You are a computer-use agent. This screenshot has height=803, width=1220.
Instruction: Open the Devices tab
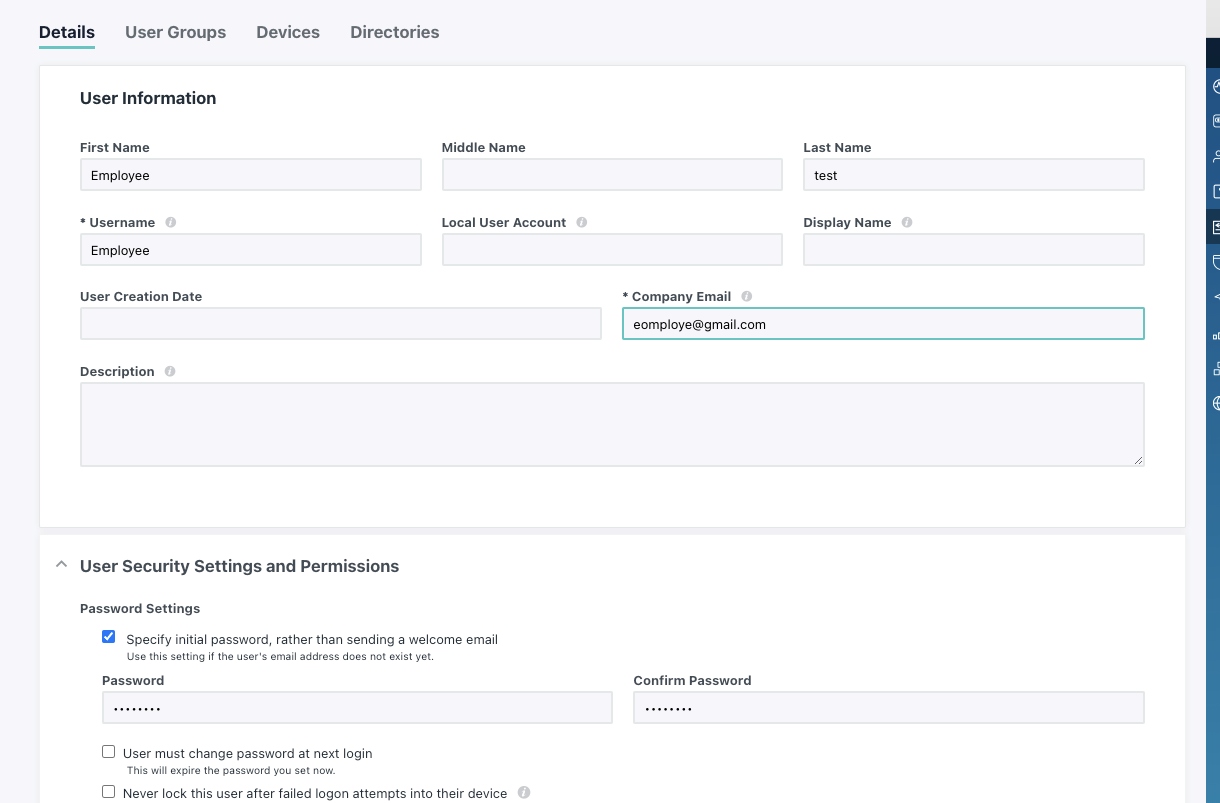[x=288, y=32]
